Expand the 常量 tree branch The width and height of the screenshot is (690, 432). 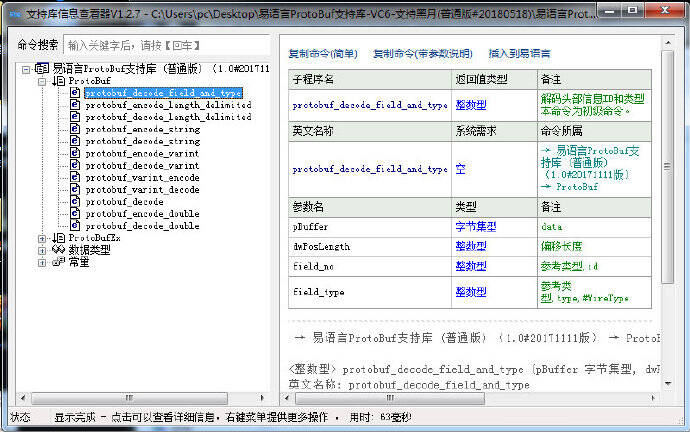[42, 263]
